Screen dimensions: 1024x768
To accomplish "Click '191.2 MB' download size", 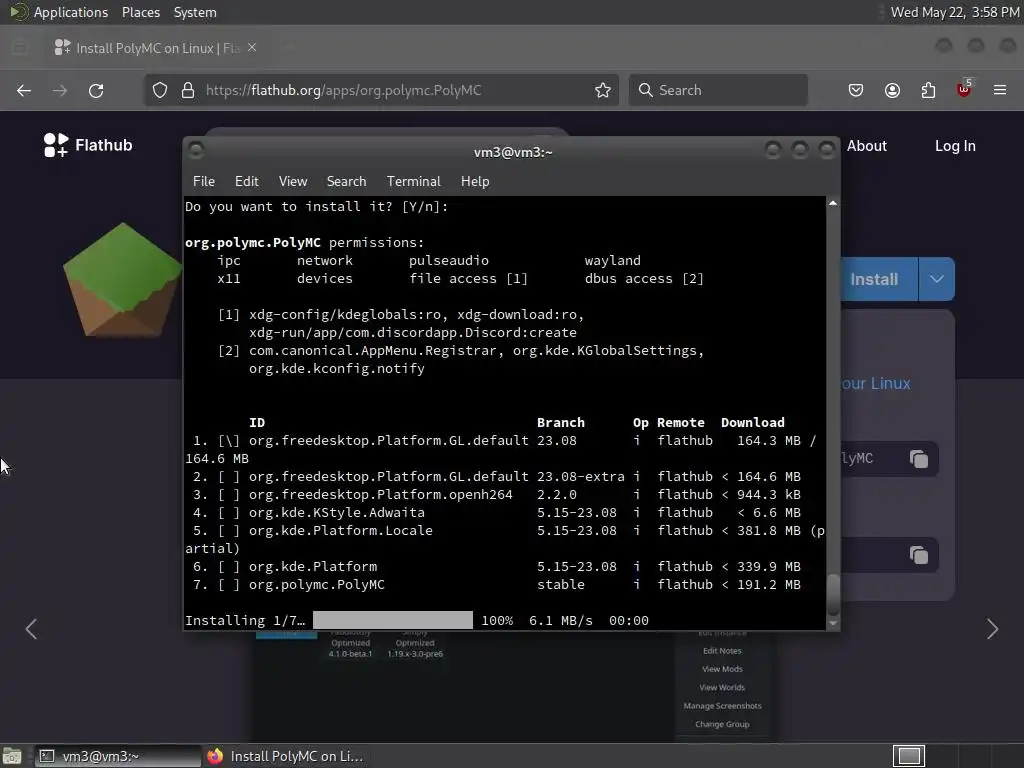I will point(769,584).
